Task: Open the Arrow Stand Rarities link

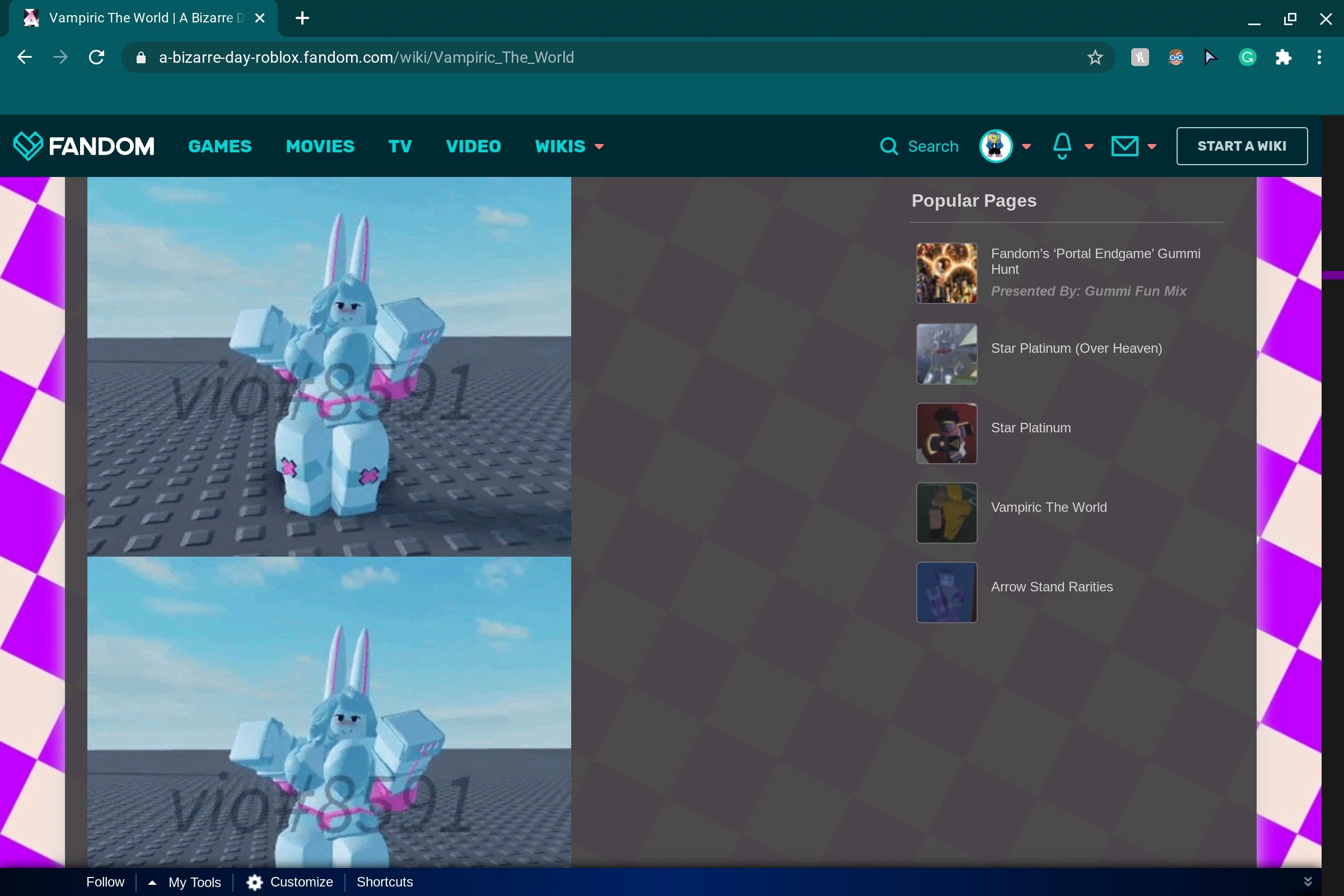Action: pyautogui.click(x=1052, y=587)
